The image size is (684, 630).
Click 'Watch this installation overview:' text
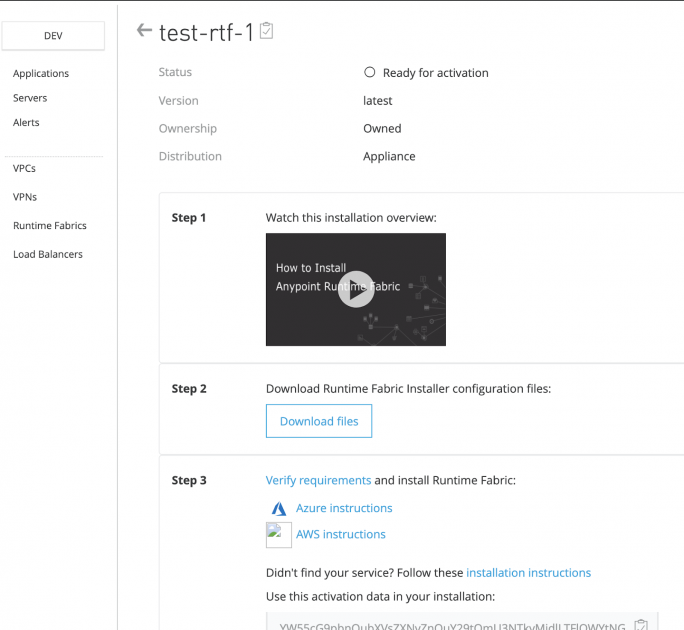pyautogui.click(x=351, y=218)
